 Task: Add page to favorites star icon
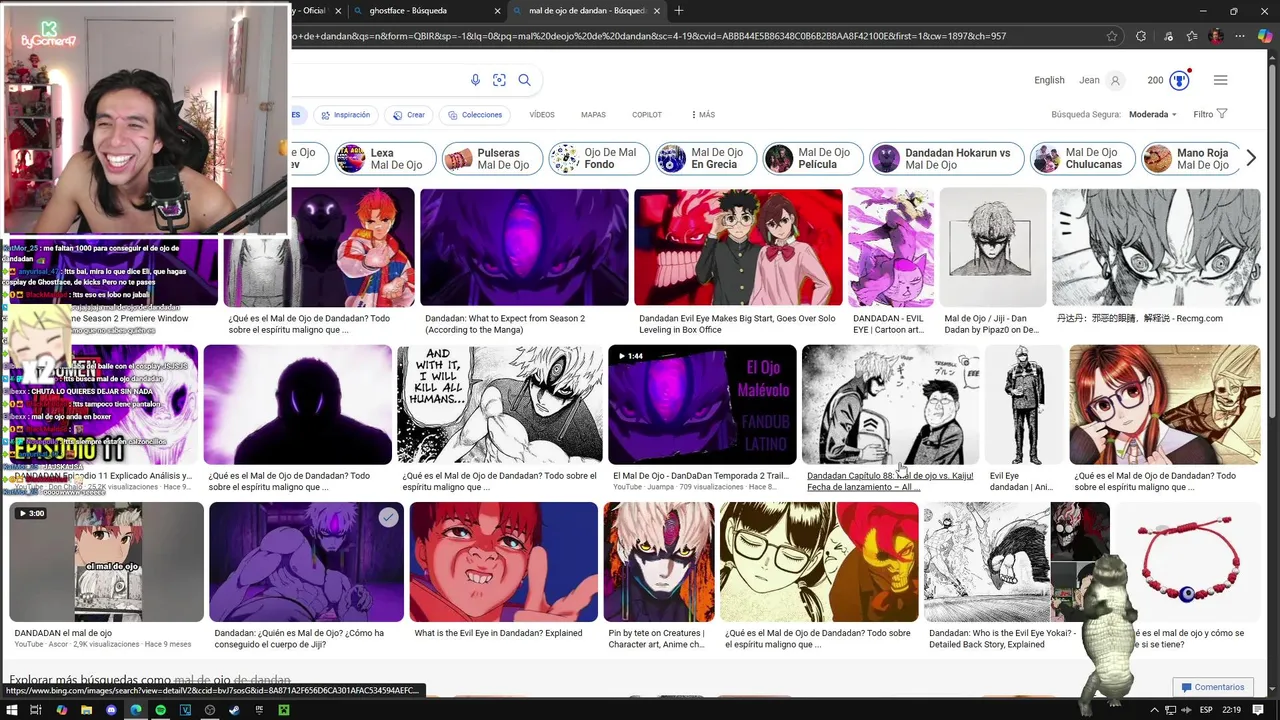(1112, 36)
